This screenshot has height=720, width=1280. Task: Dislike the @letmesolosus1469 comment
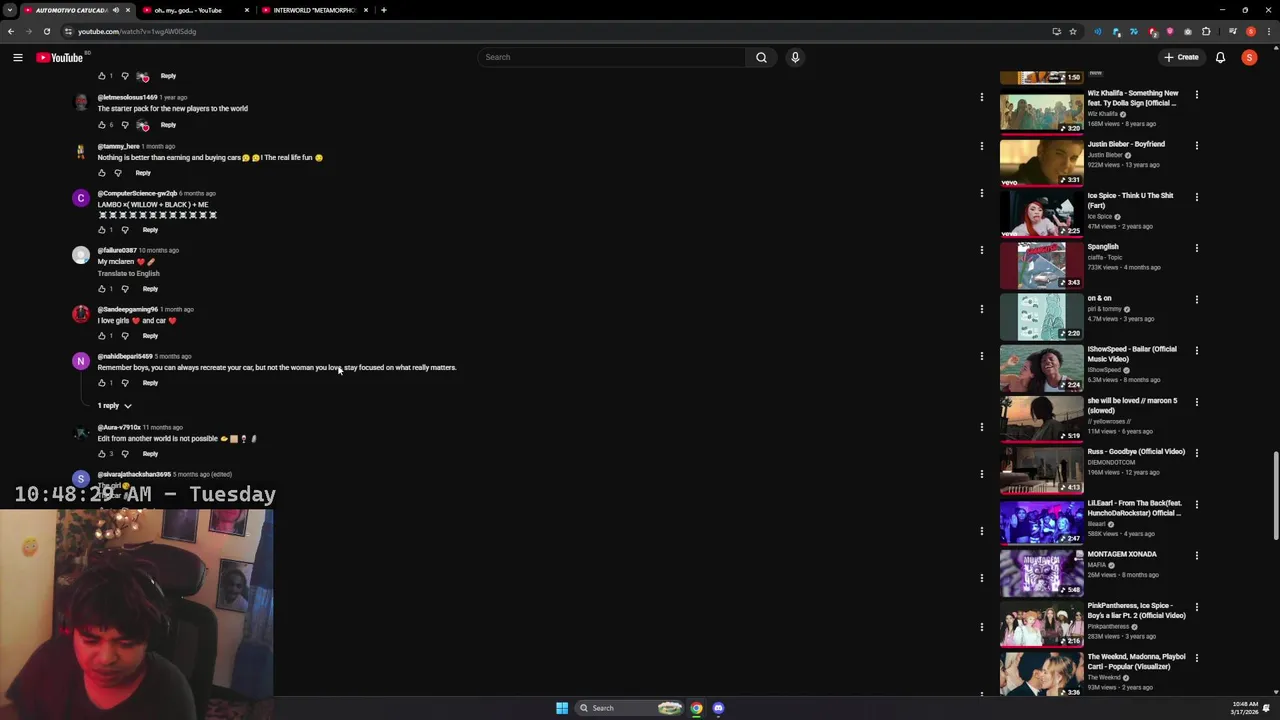[x=125, y=125]
